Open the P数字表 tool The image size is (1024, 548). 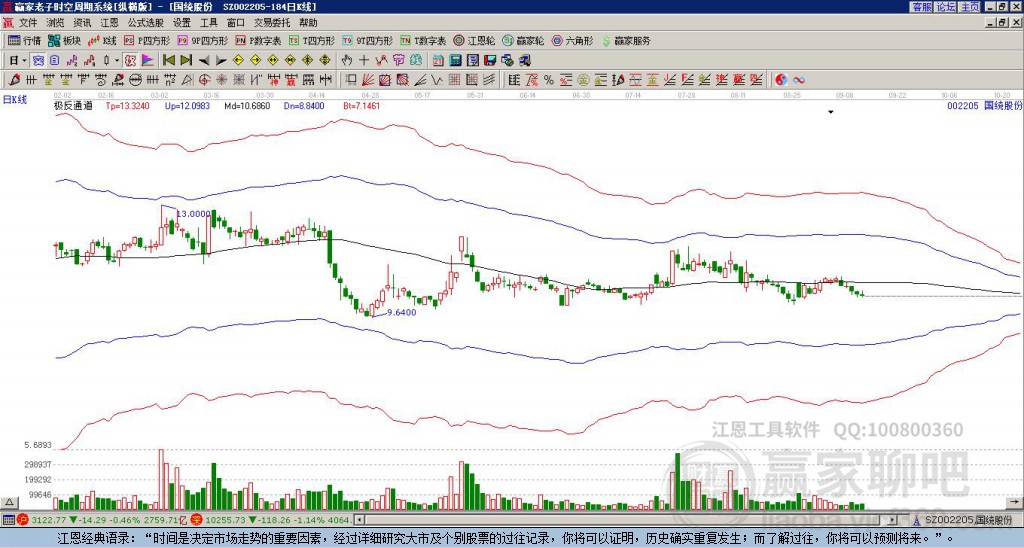click(258, 40)
